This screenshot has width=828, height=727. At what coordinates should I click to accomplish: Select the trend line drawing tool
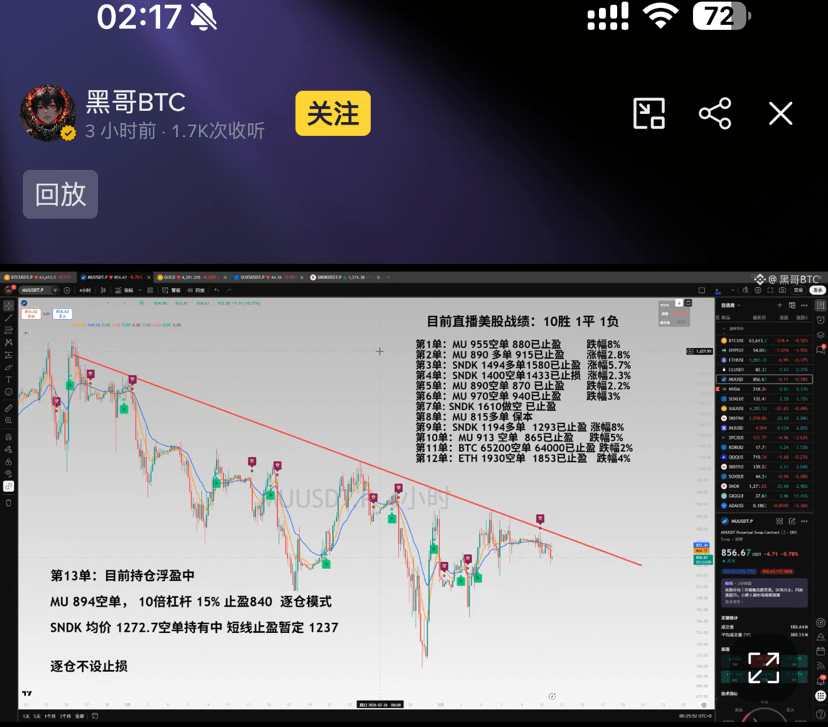tap(8, 318)
